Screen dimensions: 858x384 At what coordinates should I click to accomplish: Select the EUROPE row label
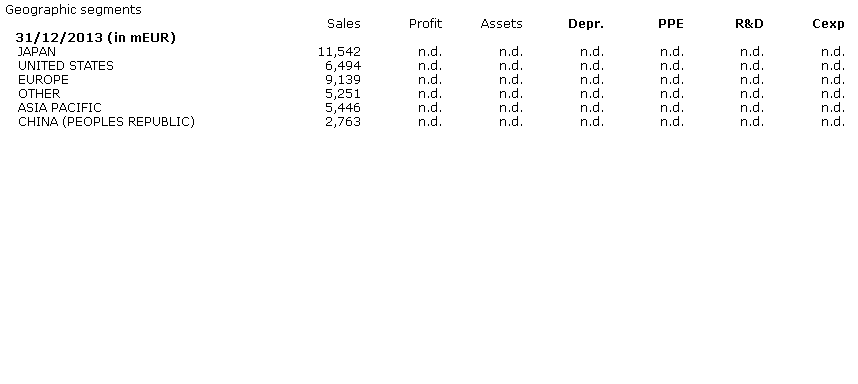(43, 80)
